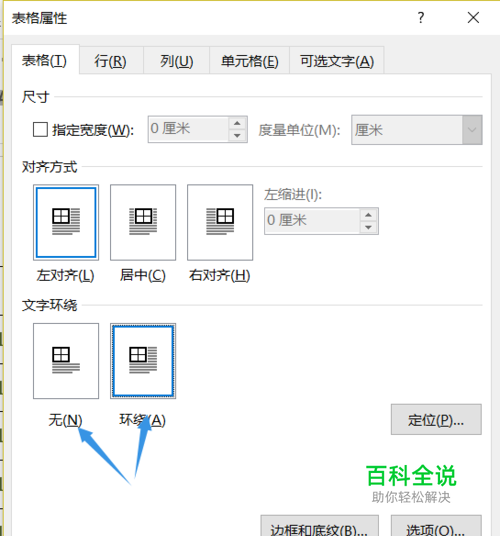Close the 表格属性 dialog
The image size is (500, 536).
473,17
